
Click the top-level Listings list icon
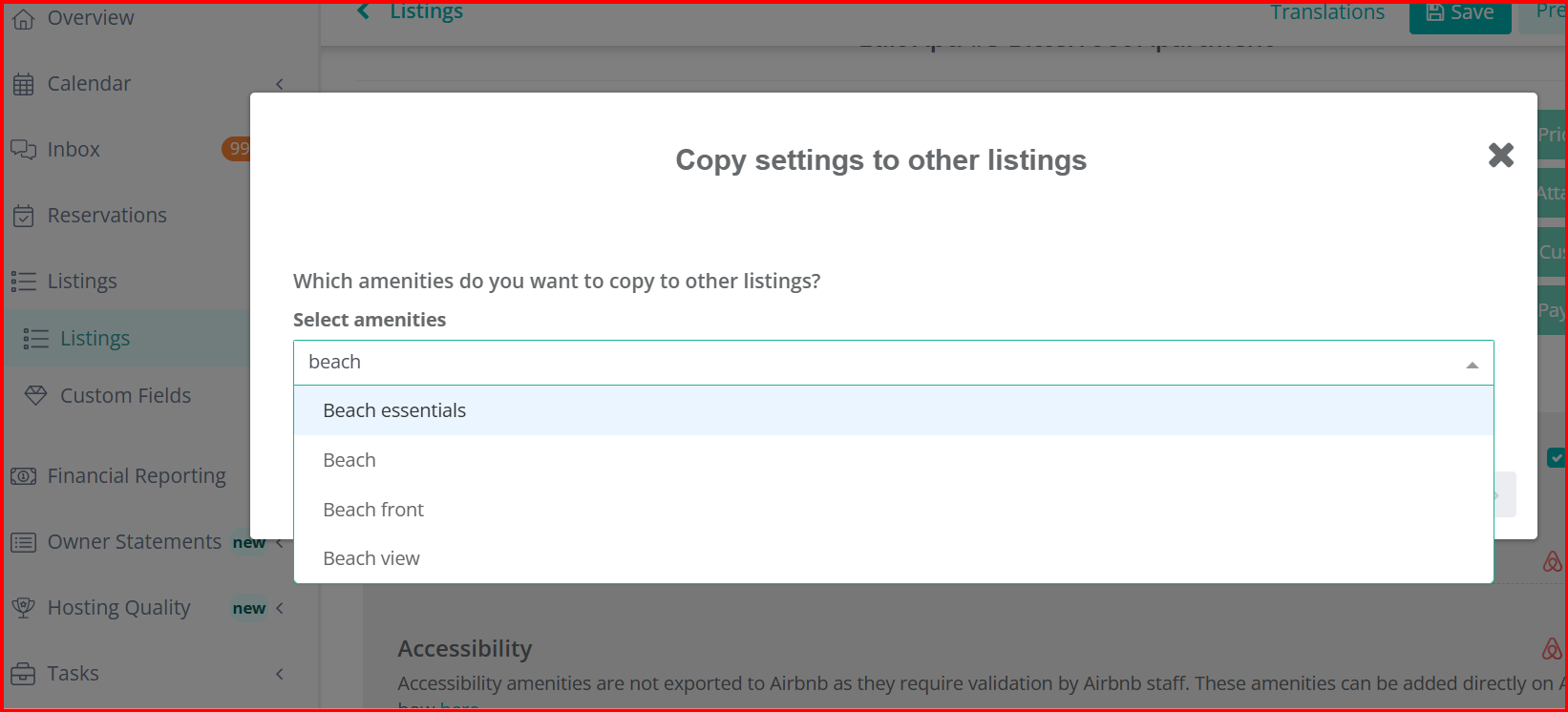[x=24, y=282]
